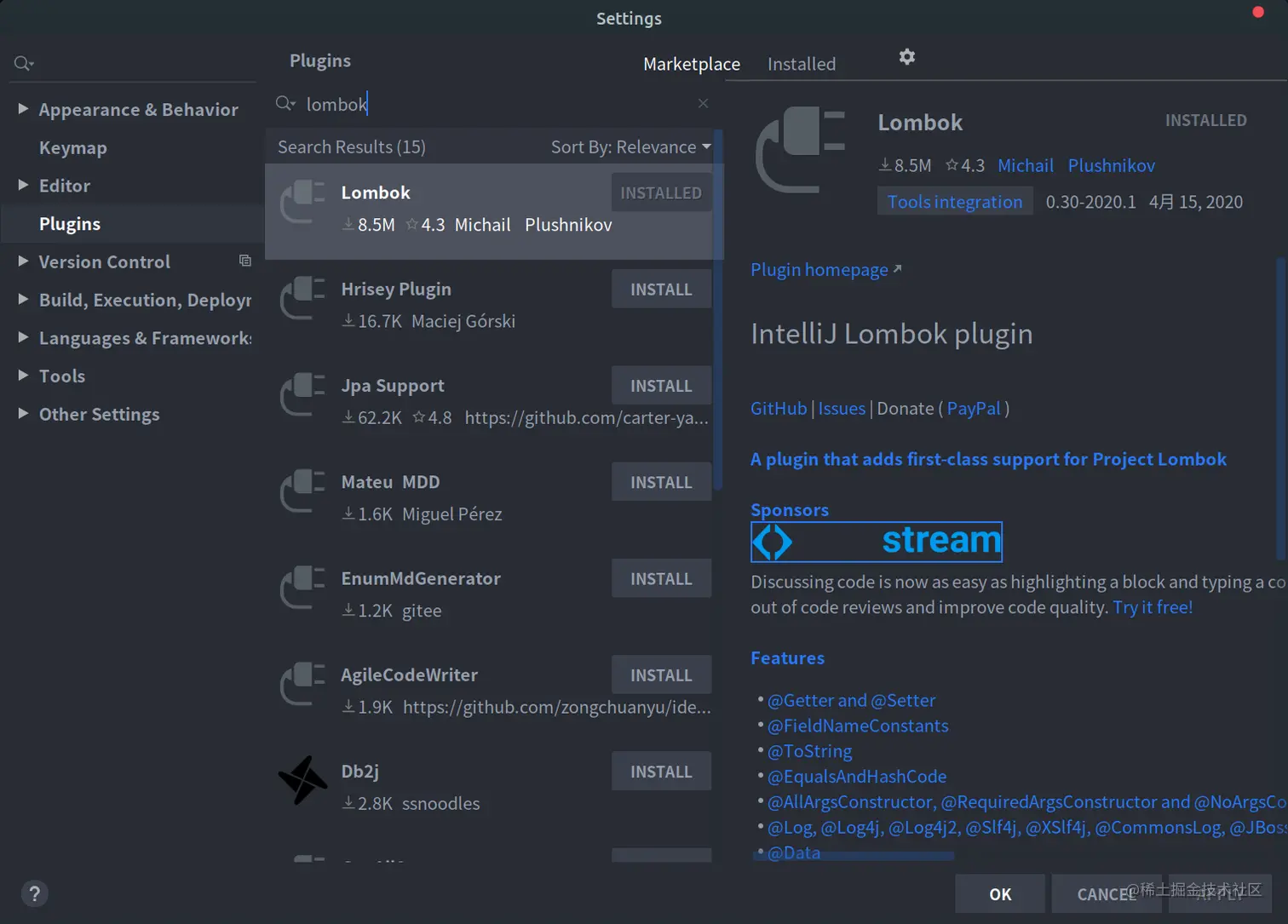Install the Mateu MDD plugin
The image size is (1288, 924).
tap(661, 482)
